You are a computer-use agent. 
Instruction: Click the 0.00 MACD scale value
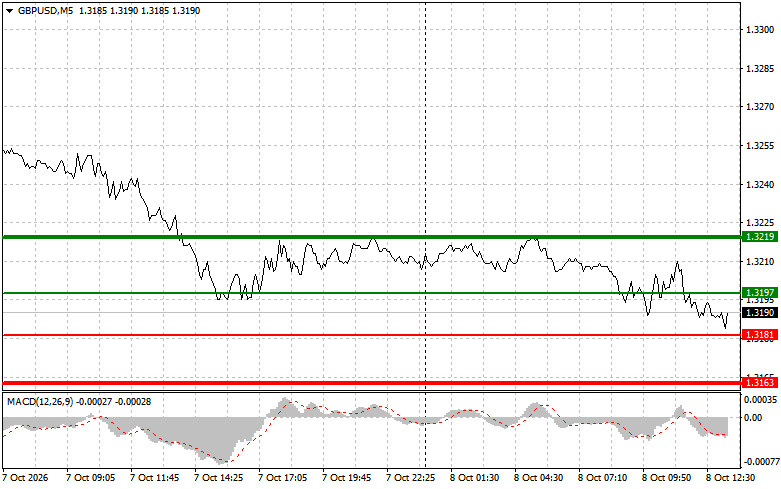(x=753, y=417)
